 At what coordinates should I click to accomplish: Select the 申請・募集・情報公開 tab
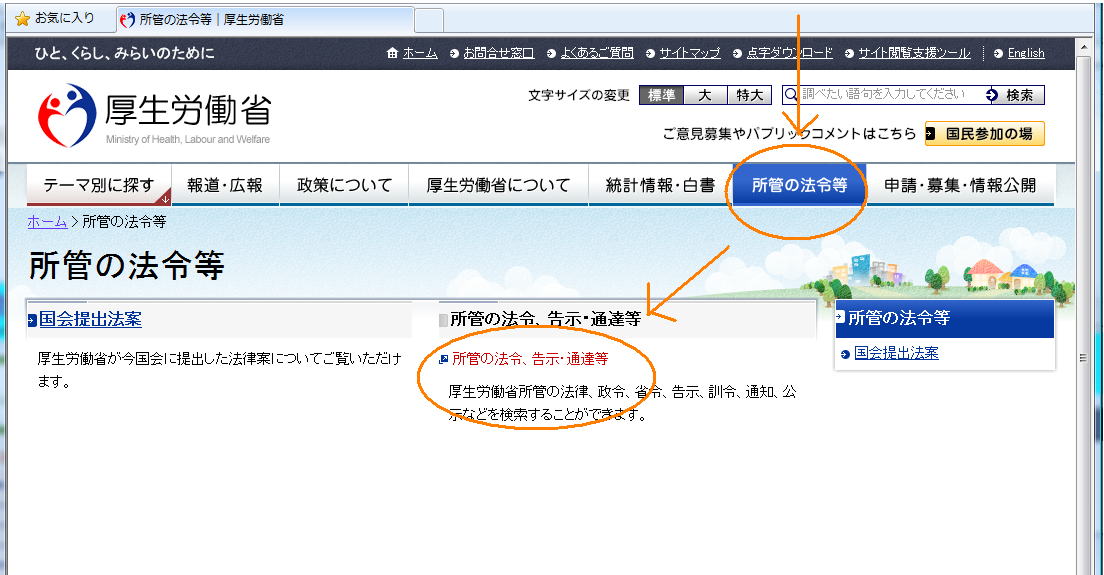[x=960, y=185]
